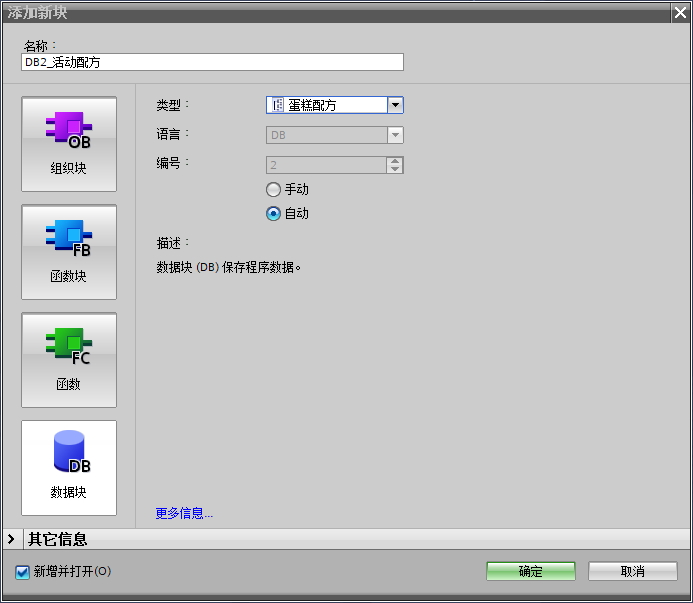Choose the 手动 numbering radio button
This screenshot has height=603, width=693.
point(273,190)
